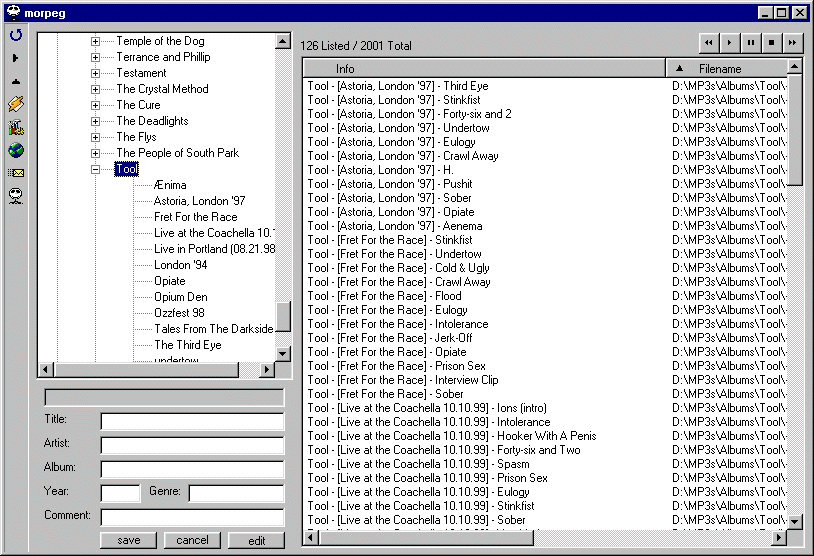Select Fret For the Race in tree
This screenshot has height=556, width=814.
(196, 217)
